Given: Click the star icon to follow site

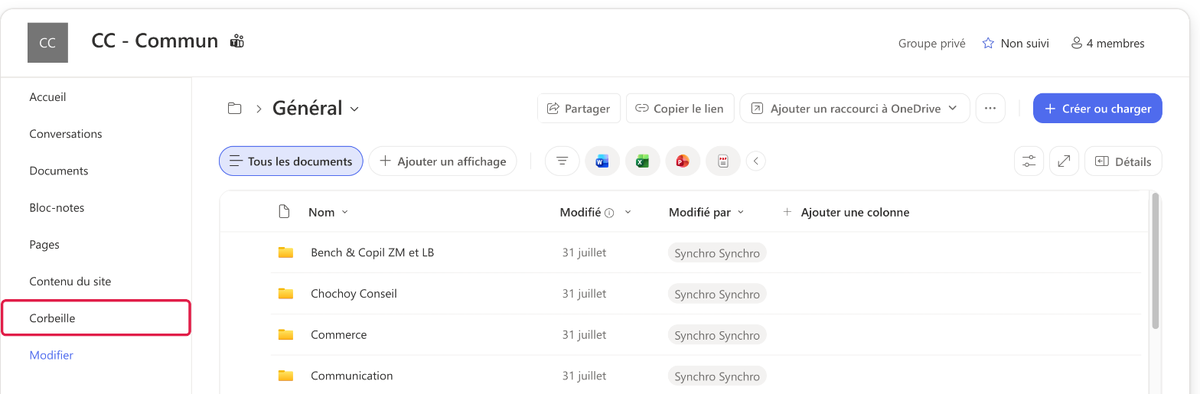Looking at the screenshot, I should pyautogui.click(x=988, y=43).
